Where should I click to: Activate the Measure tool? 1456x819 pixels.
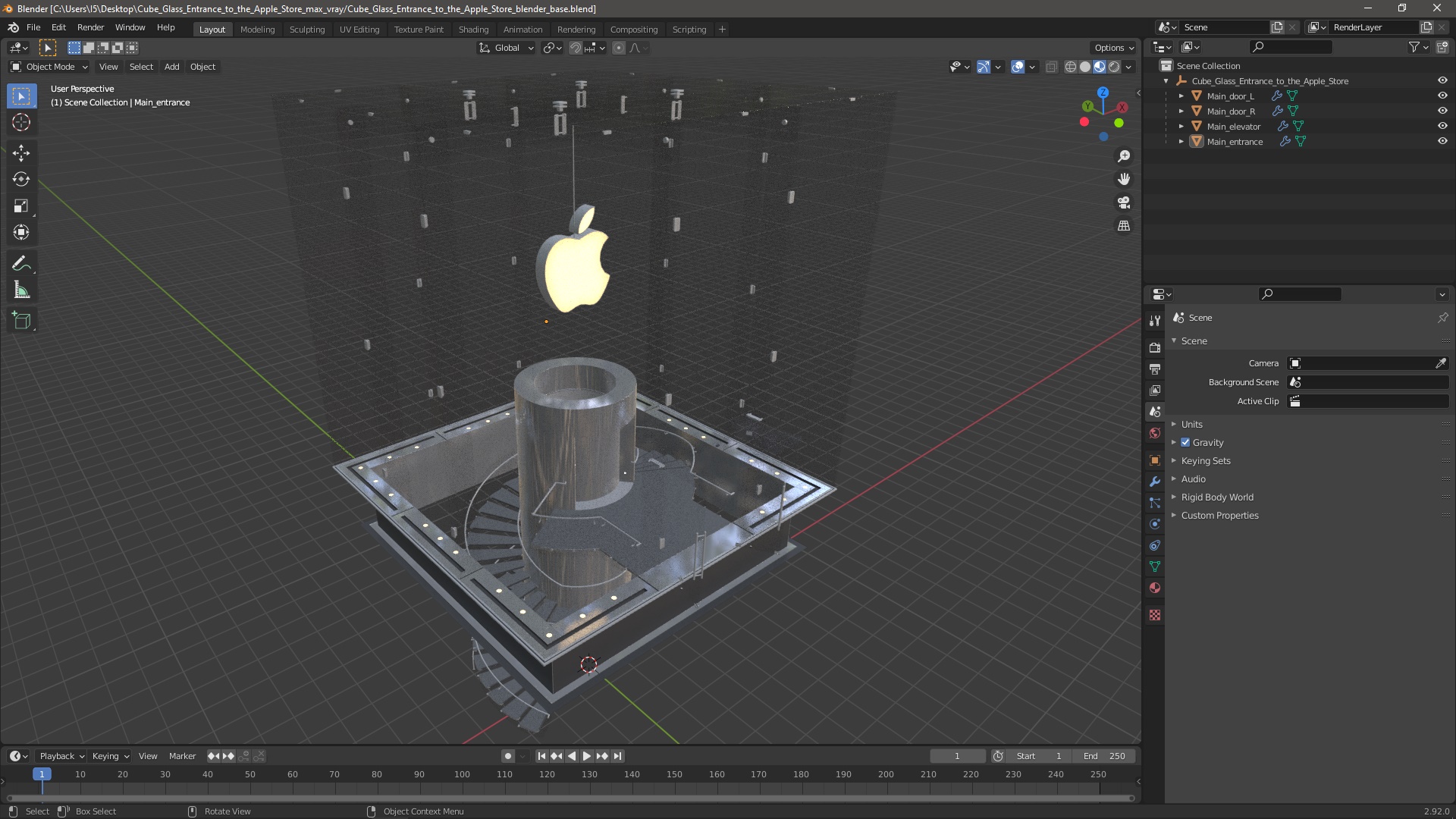pos(21,290)
